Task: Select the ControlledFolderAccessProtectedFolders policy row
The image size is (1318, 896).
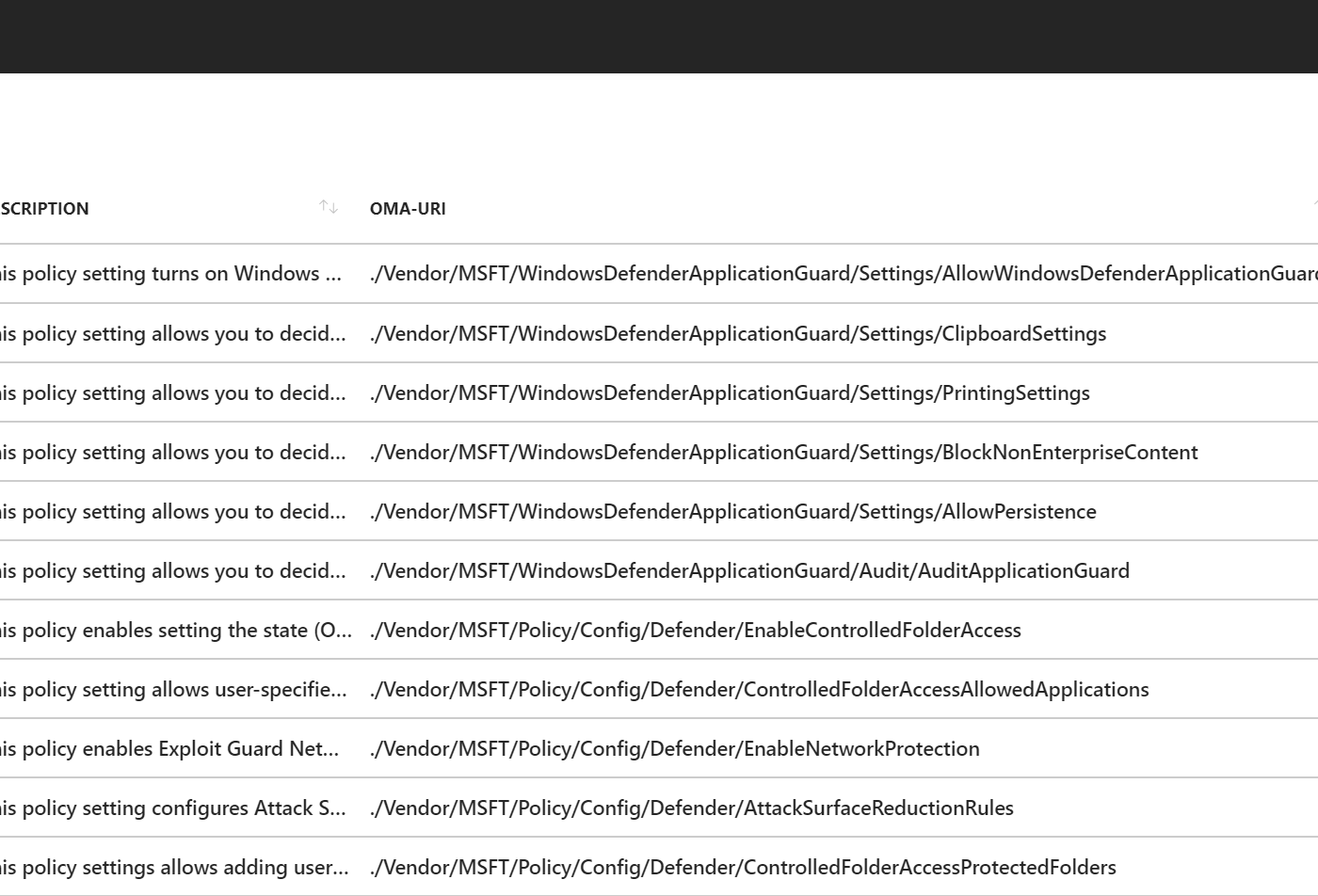Action: tap(743, 867)
